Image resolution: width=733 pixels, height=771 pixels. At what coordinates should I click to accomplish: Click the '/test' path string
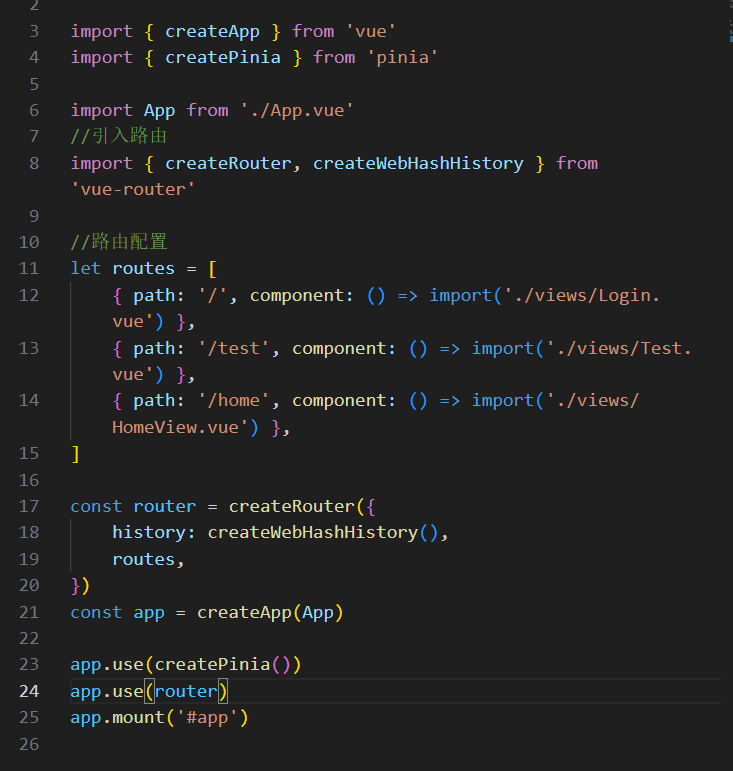[x=234, y=349]
